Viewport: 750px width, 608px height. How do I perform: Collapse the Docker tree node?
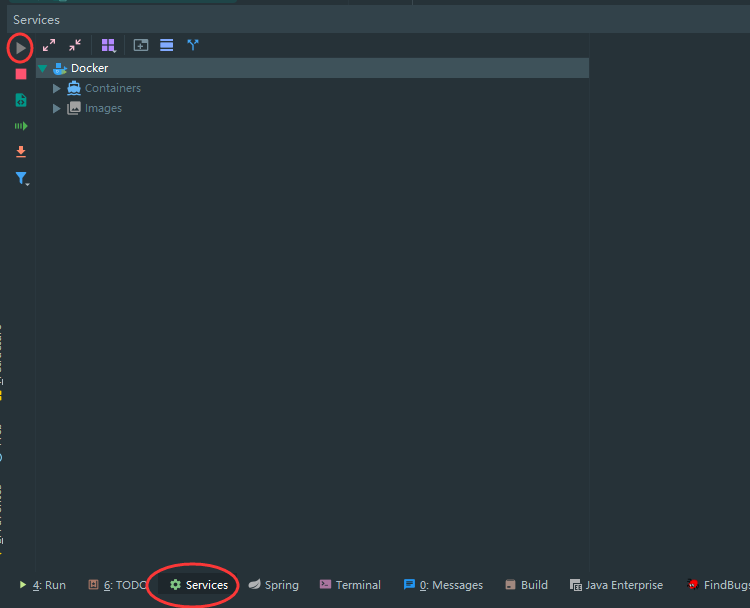coord(43,68)
